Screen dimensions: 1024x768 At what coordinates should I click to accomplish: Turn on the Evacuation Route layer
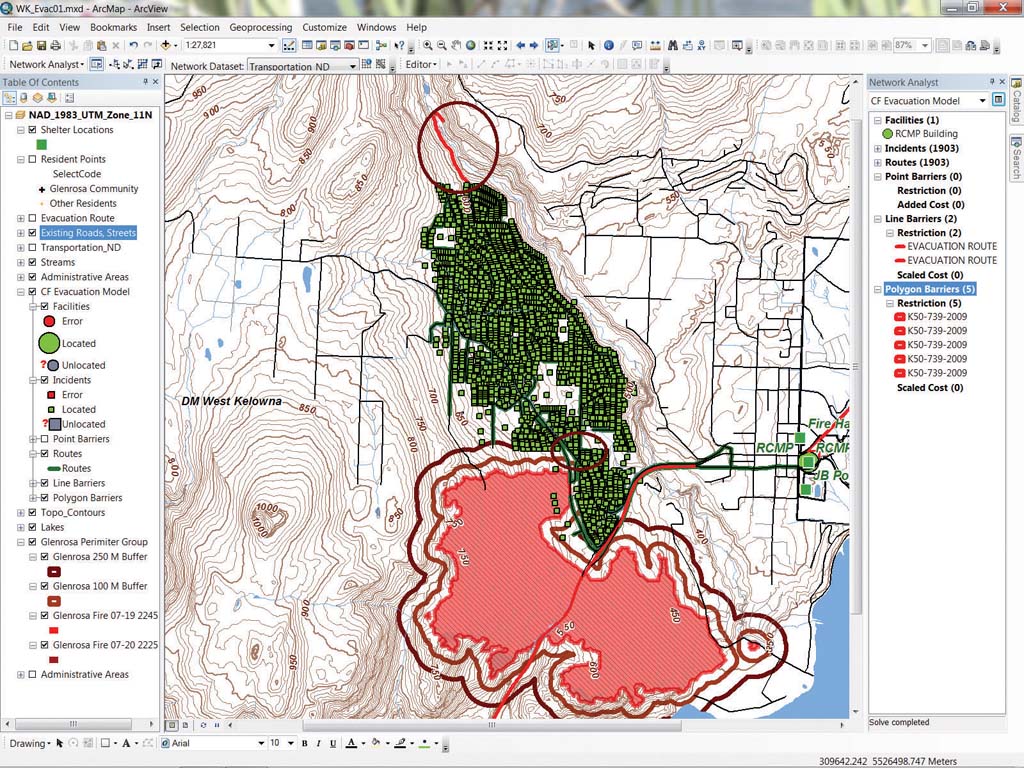click(x=33, y=218)
